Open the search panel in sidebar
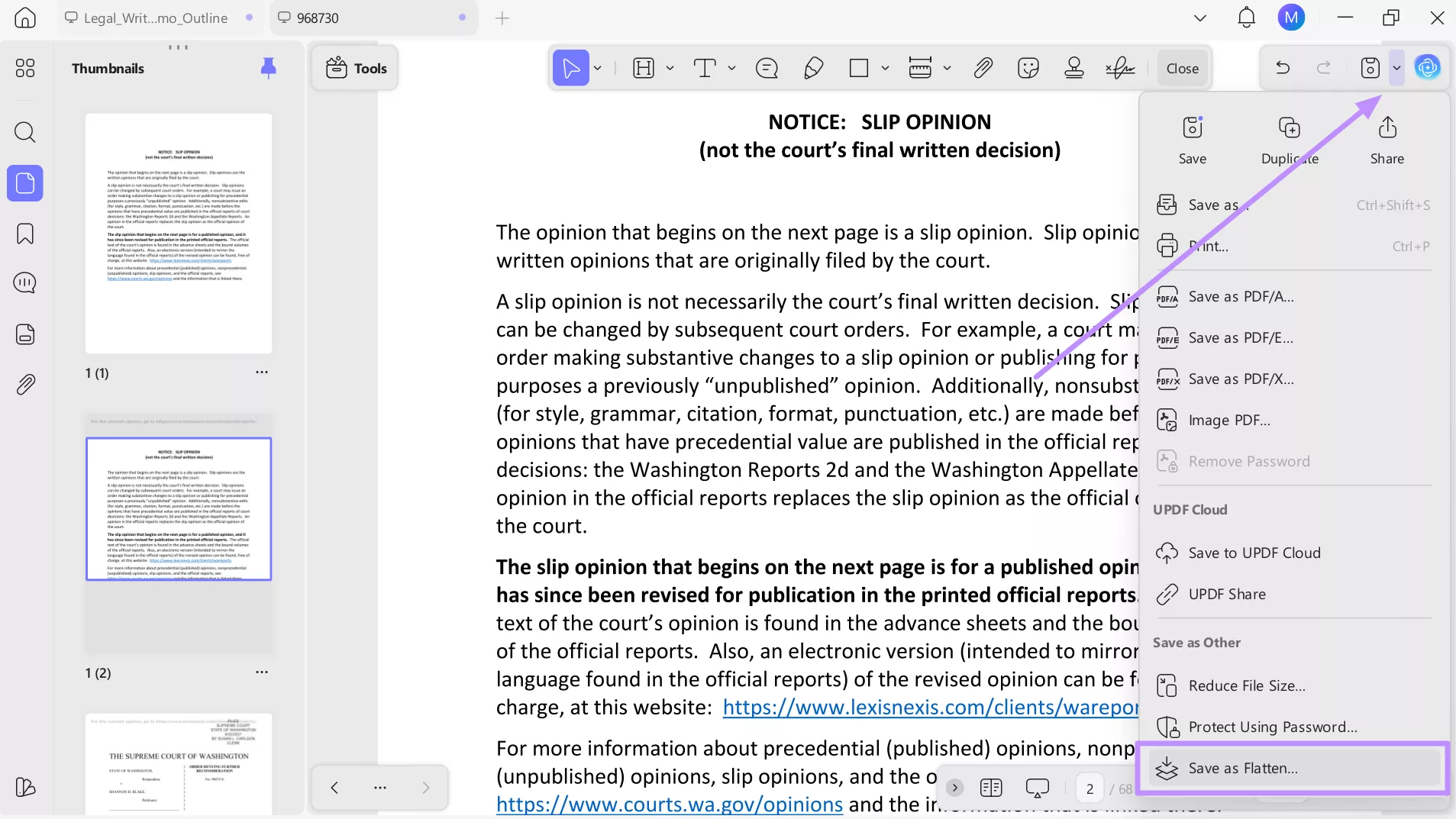The width and height of the screenshot is (1456, 819). point(25,132)
